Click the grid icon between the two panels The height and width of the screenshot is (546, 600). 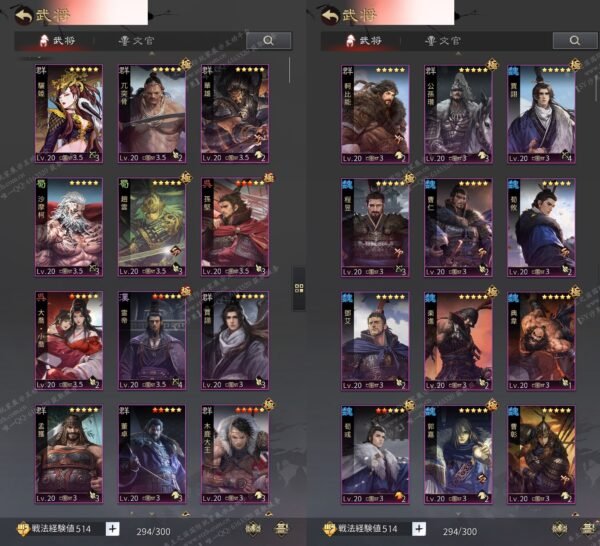coord(299,289)
